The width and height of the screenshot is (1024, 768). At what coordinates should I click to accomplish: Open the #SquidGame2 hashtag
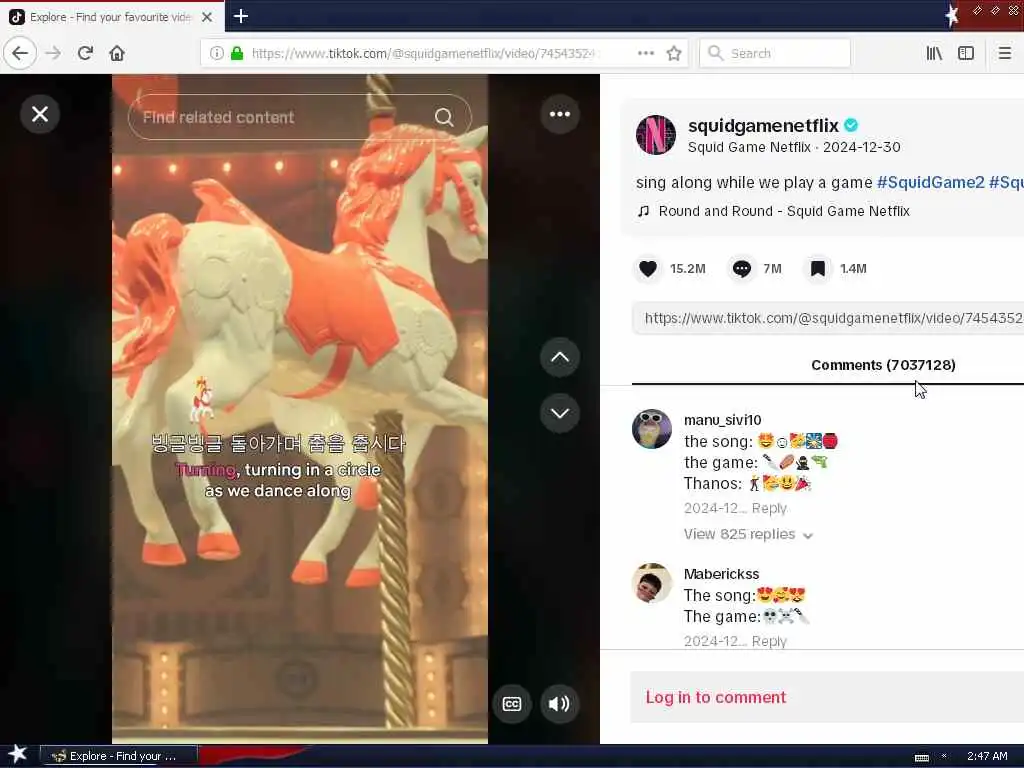[x=930, y=182]
